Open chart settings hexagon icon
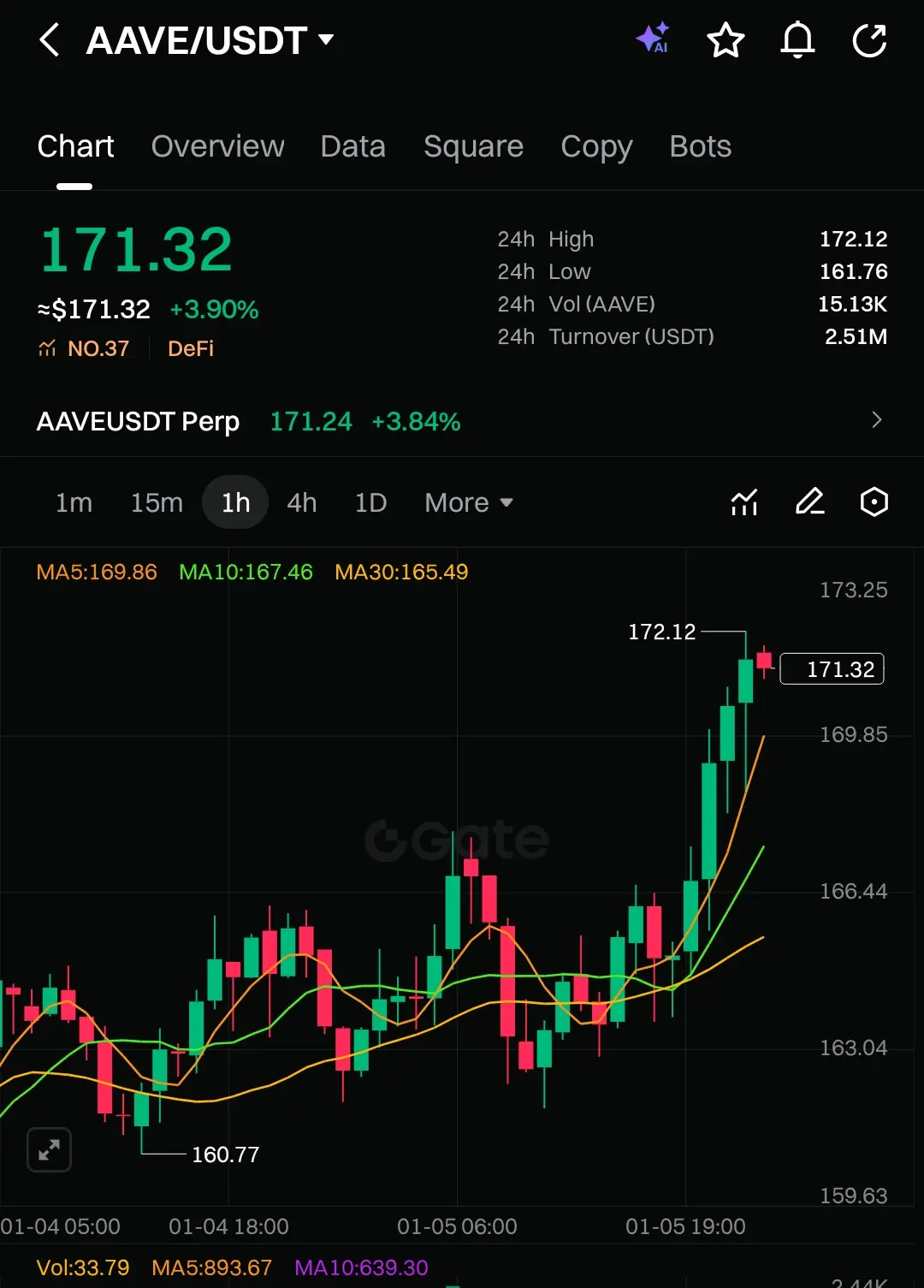Image resolution: width=924 pixels, height=1288 pixels. (874, 502)
